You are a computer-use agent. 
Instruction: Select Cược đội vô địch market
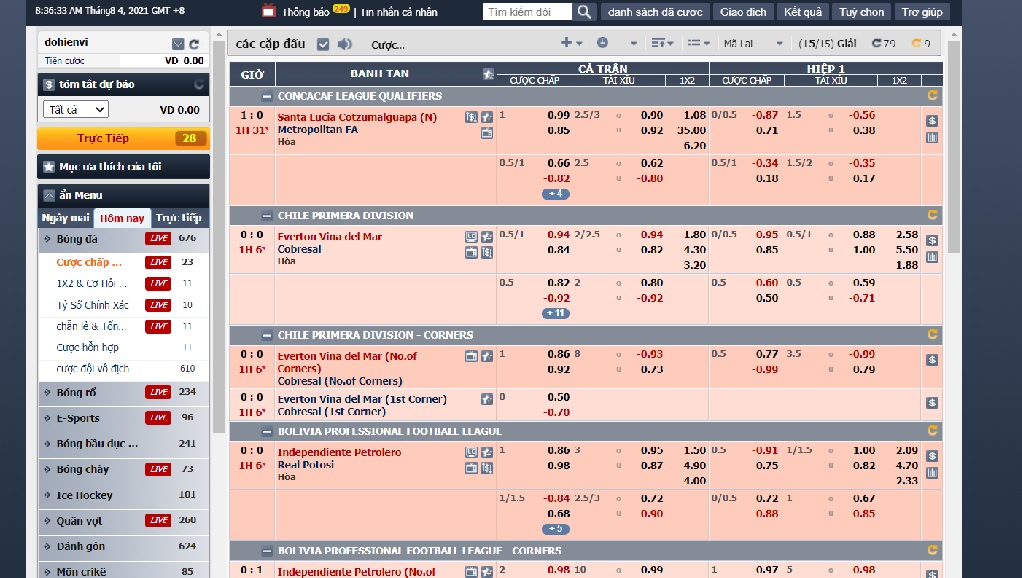tap(93, 368)
